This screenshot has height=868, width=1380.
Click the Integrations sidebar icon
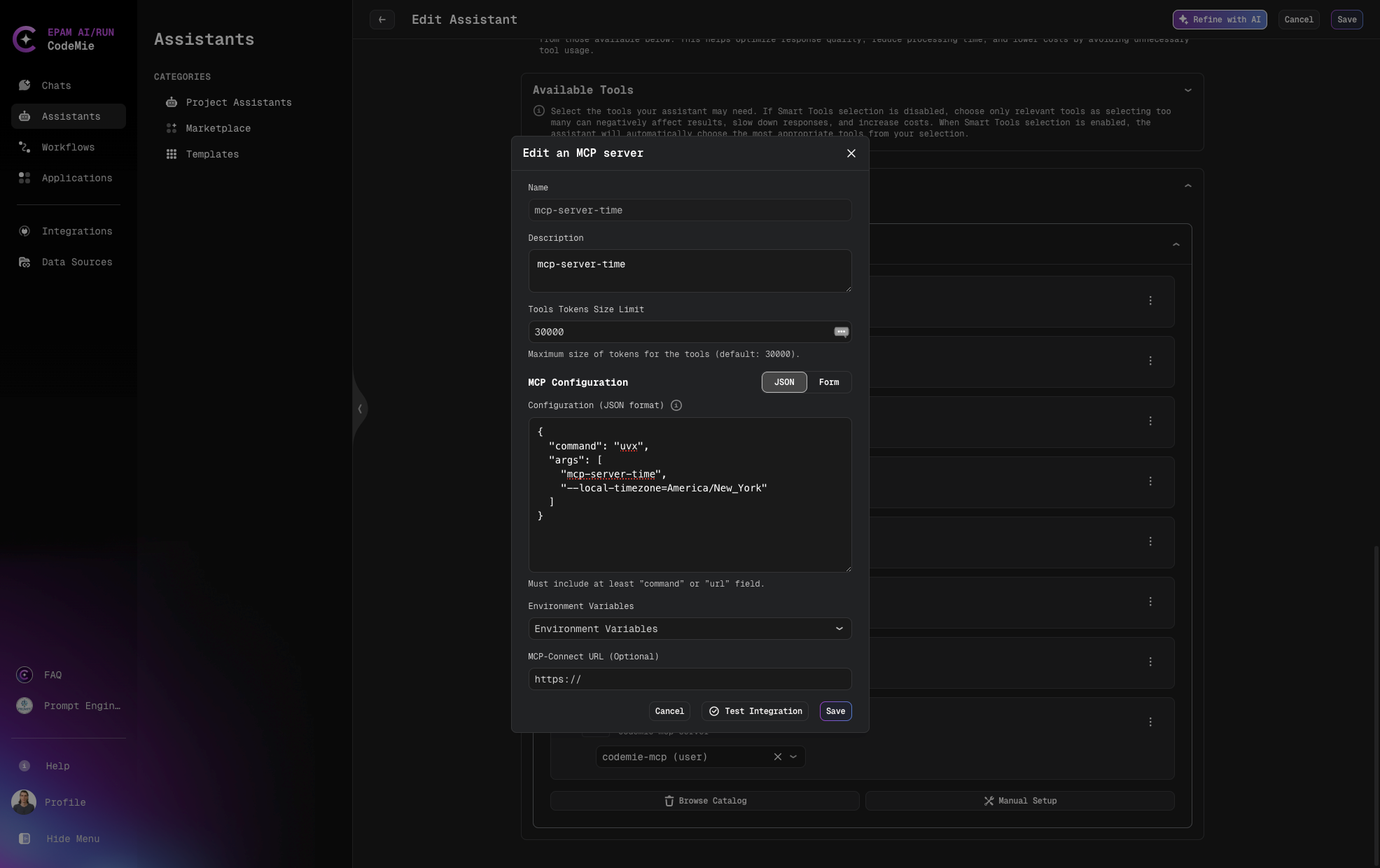tap(25, 231)
